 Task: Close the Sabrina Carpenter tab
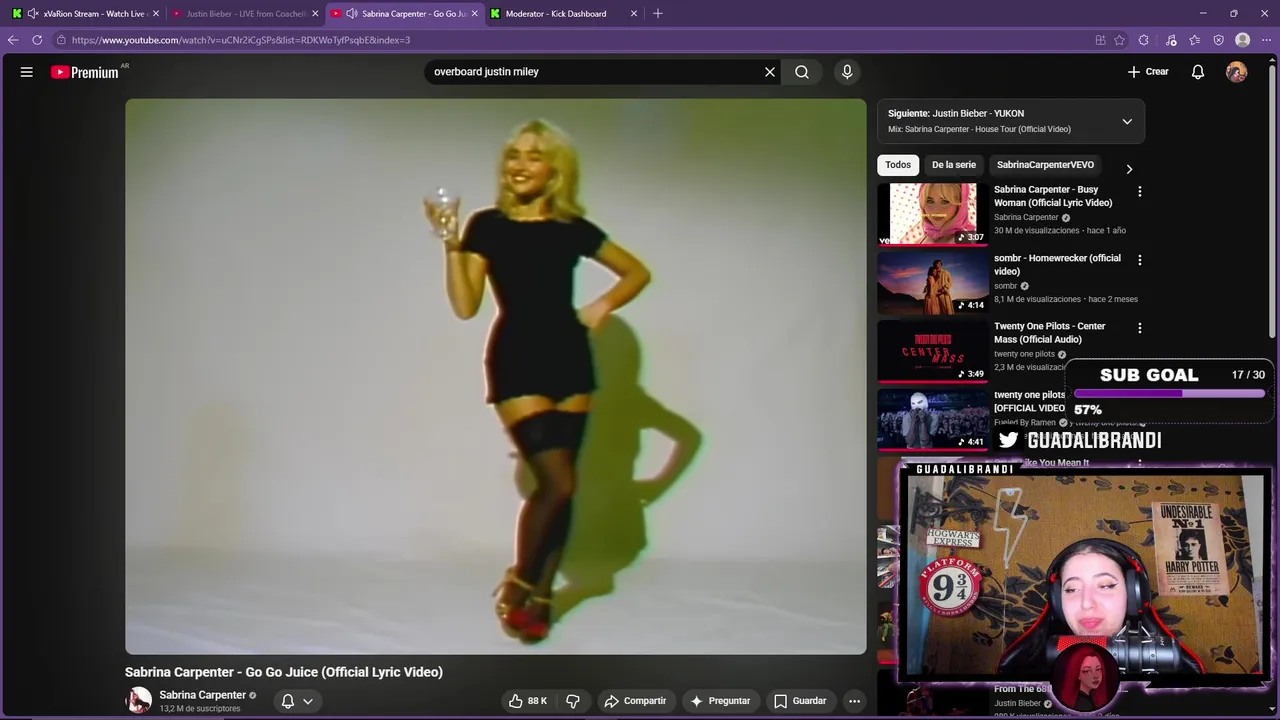pyautogui.click(x=474, y=14)
